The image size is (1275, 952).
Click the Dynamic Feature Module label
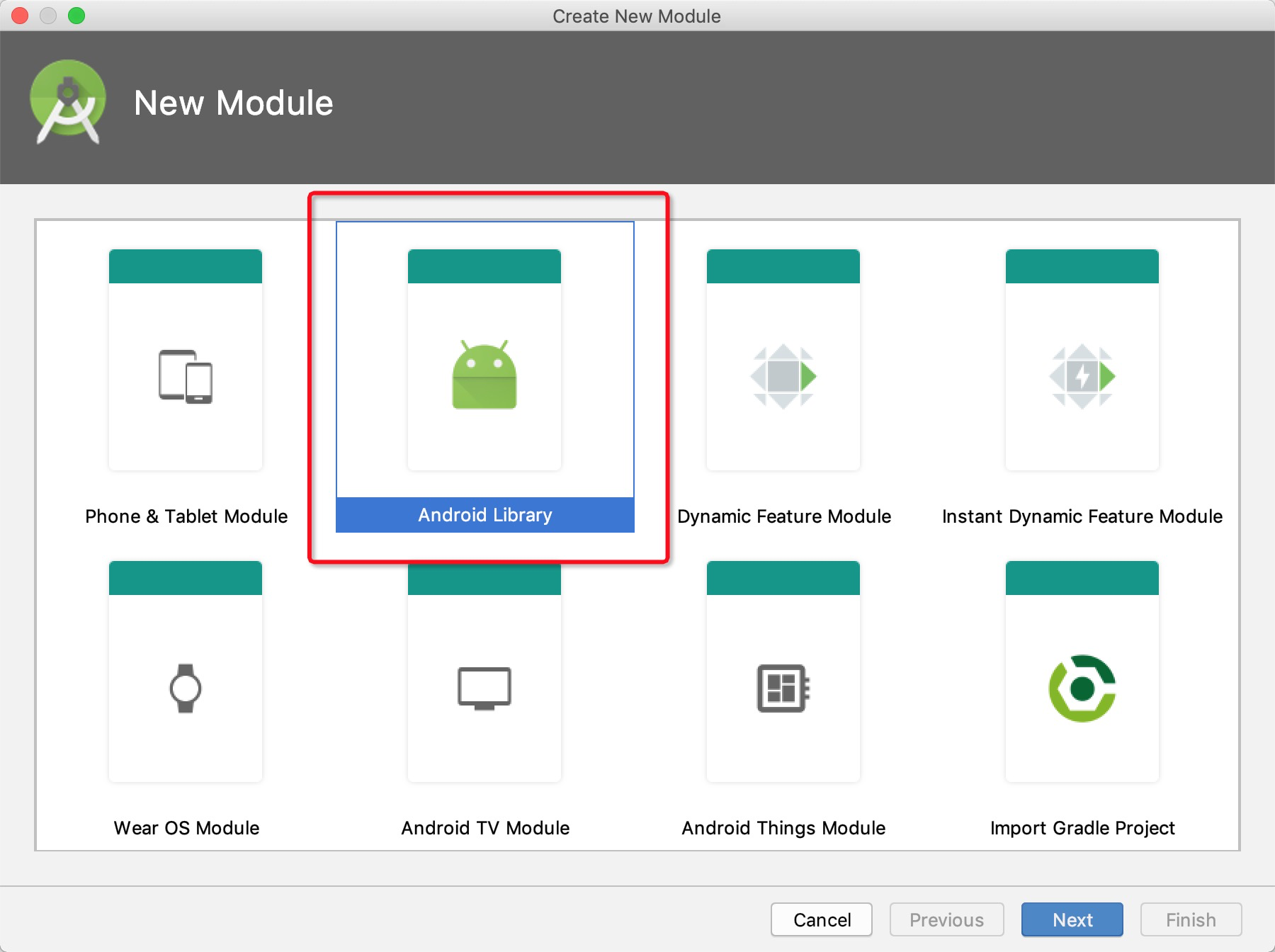point(784,516)
